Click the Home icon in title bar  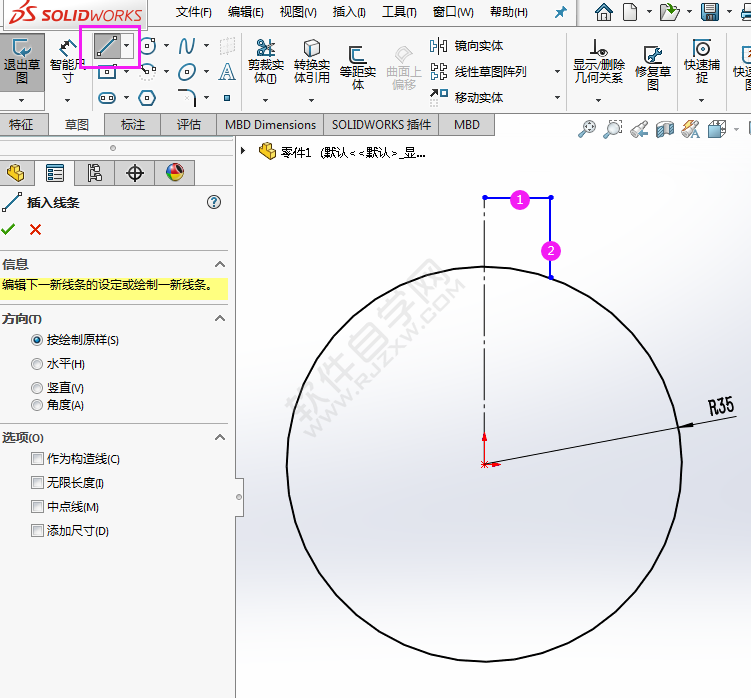click(603, 12)
